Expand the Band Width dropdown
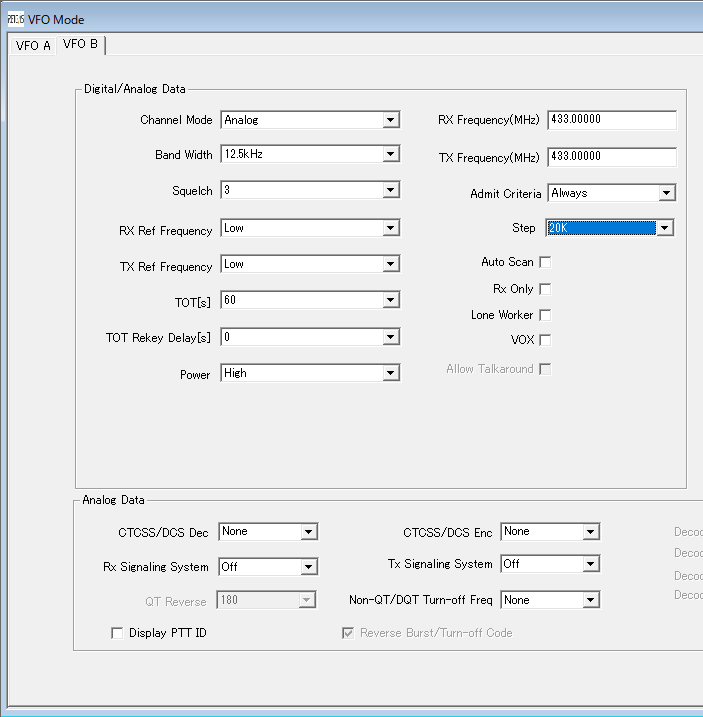 (390, 154)
